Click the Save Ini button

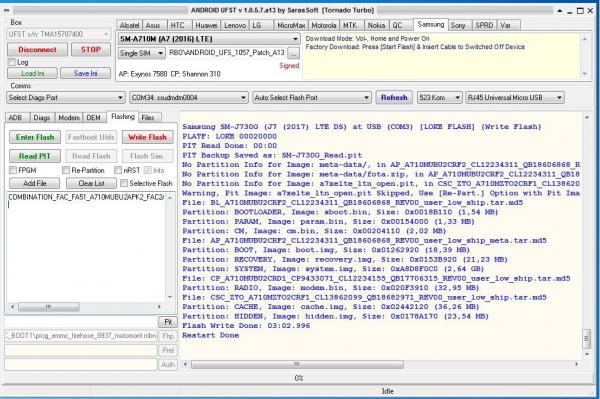[x=85, y=73]
